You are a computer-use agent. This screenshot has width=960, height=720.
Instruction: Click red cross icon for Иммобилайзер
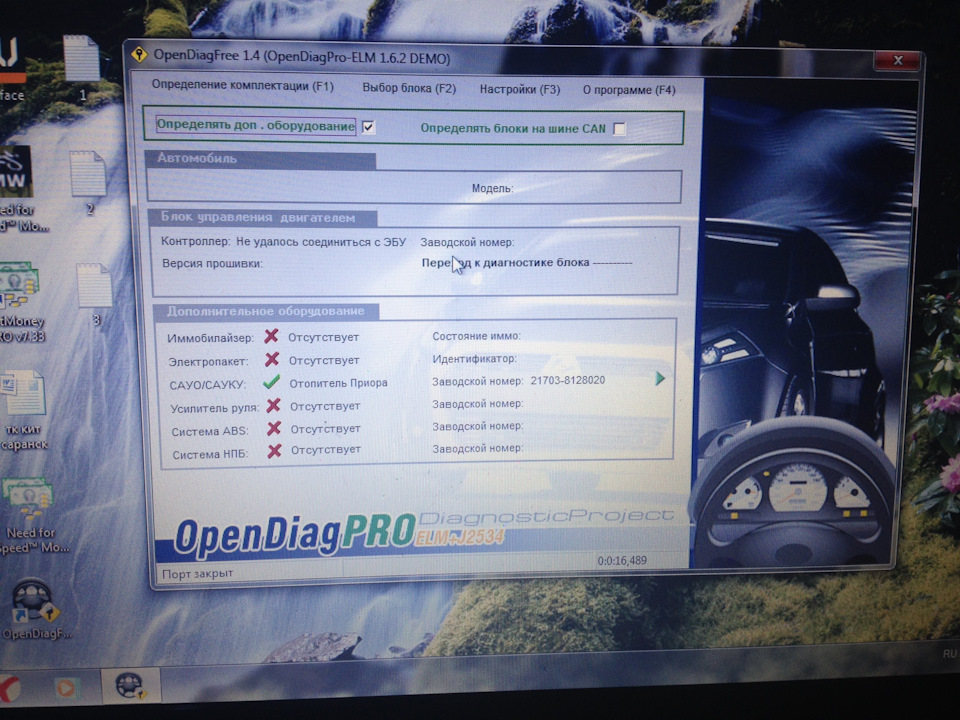tap(271, 336)
